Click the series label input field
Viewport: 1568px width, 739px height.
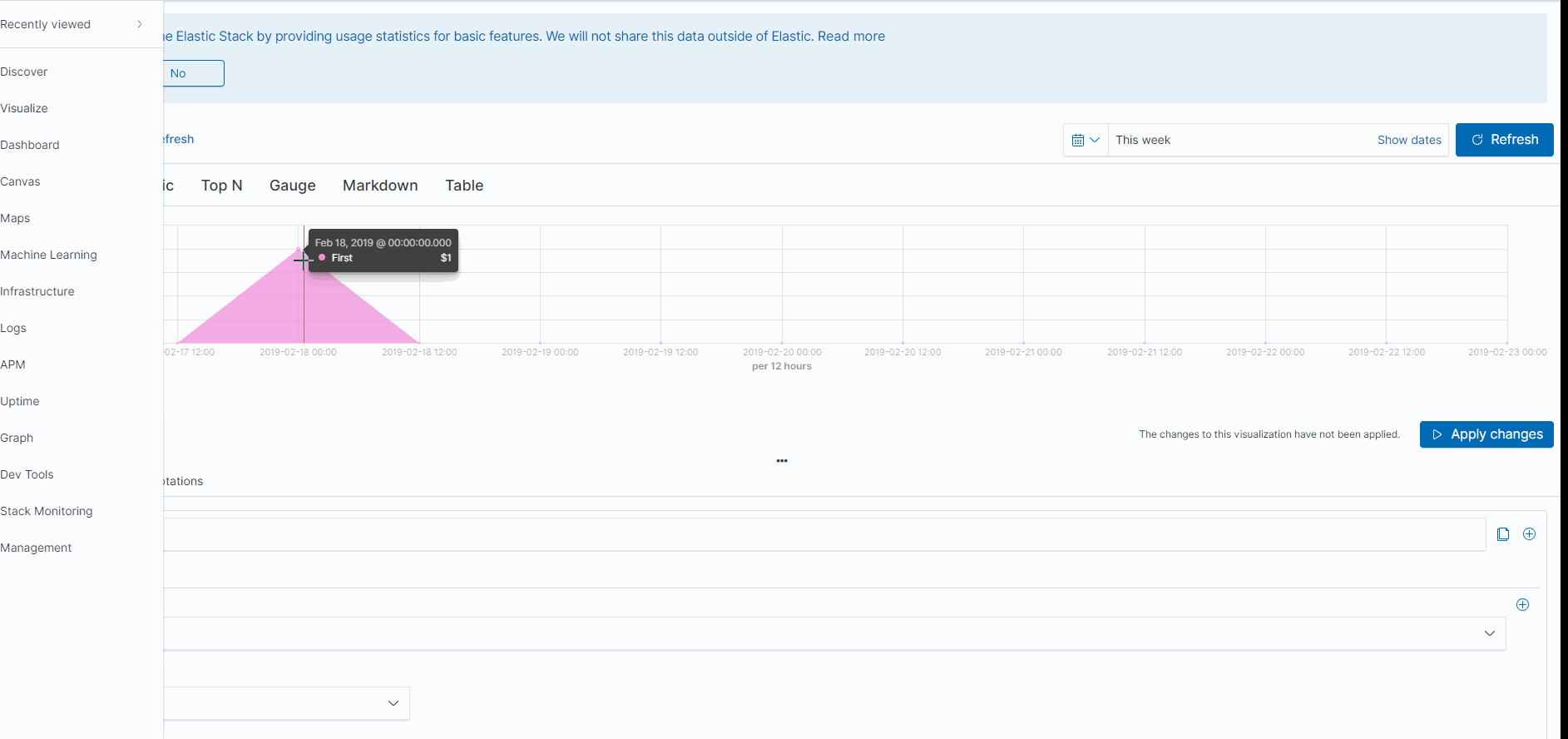pyautogui.click(x=824, y=534)
